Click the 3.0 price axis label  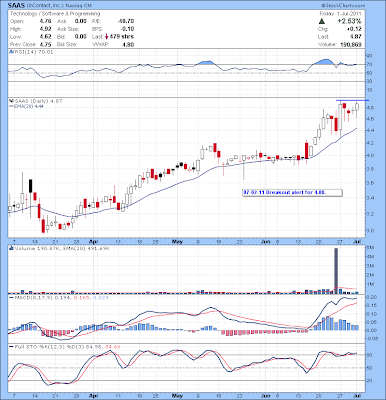tap(371, 231)
